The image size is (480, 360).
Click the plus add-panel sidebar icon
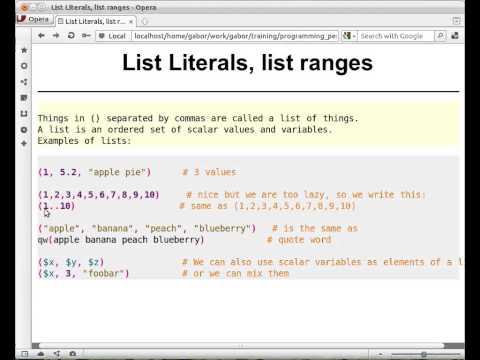click(24, 144)
